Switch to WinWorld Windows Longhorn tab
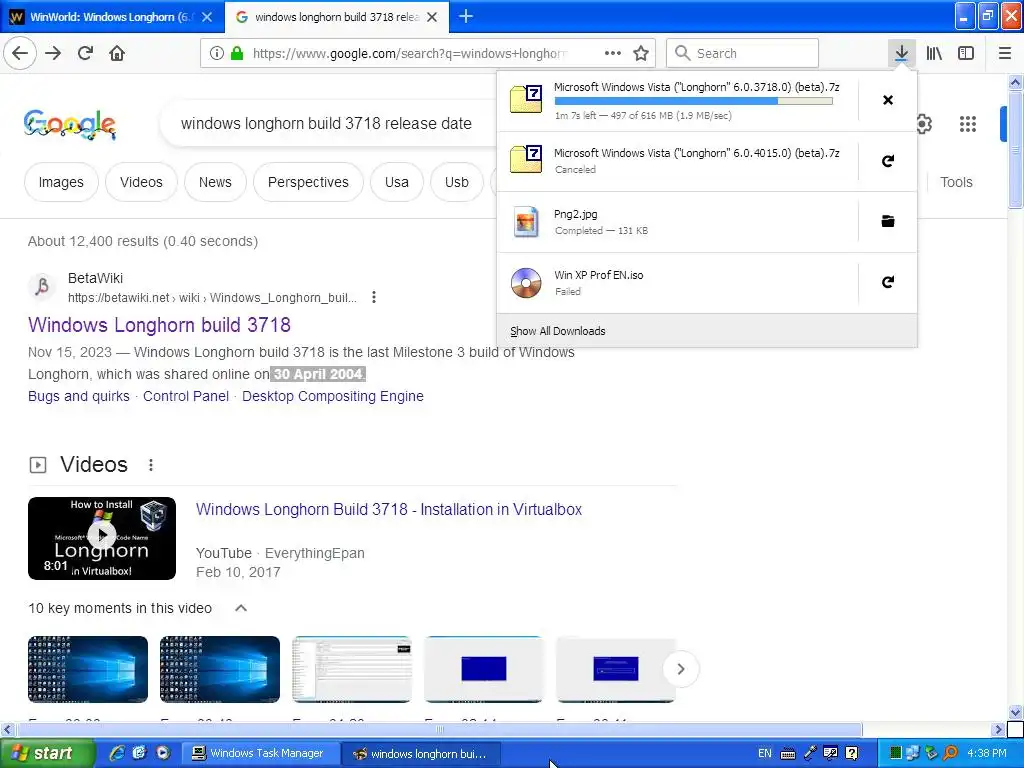This screenshot has width=1024, height=768. [x=112, y=17]
